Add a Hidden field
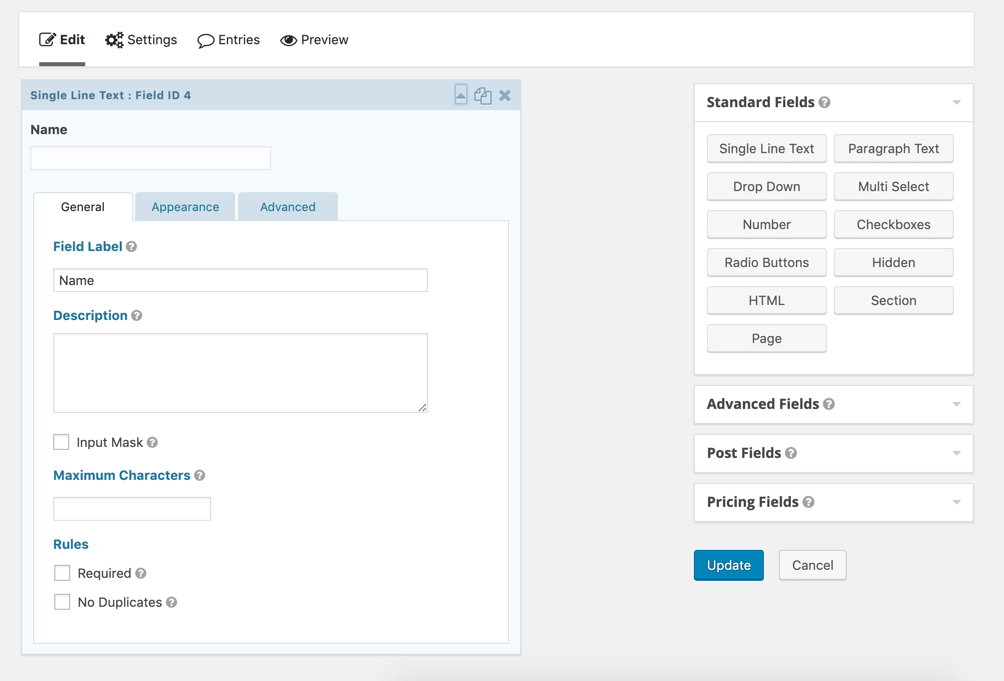The height and width of the screenshot is (681, 1004). [893, 262]
